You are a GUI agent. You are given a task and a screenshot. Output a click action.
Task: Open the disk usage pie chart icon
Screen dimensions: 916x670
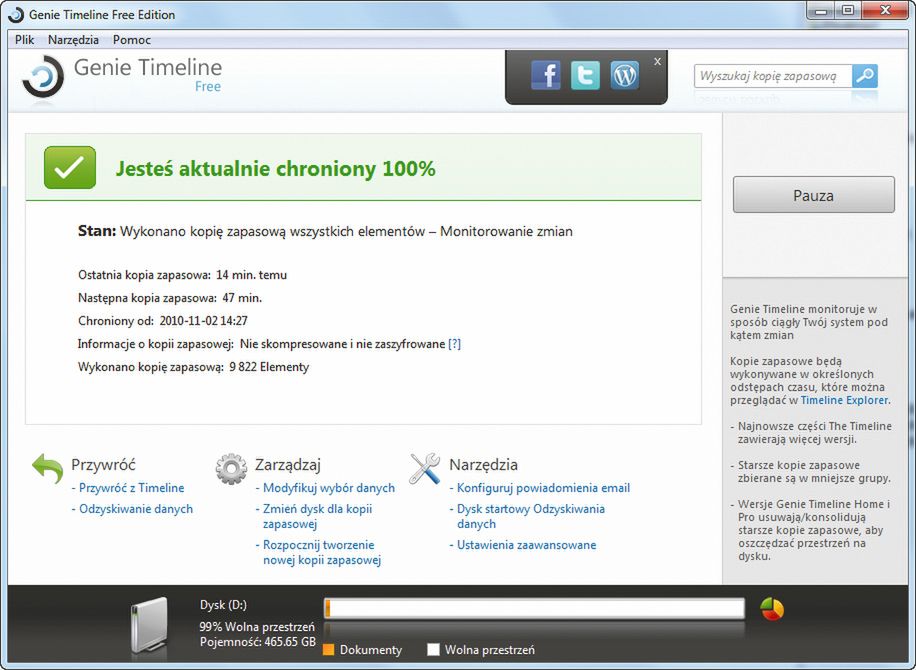pos(772,609)
